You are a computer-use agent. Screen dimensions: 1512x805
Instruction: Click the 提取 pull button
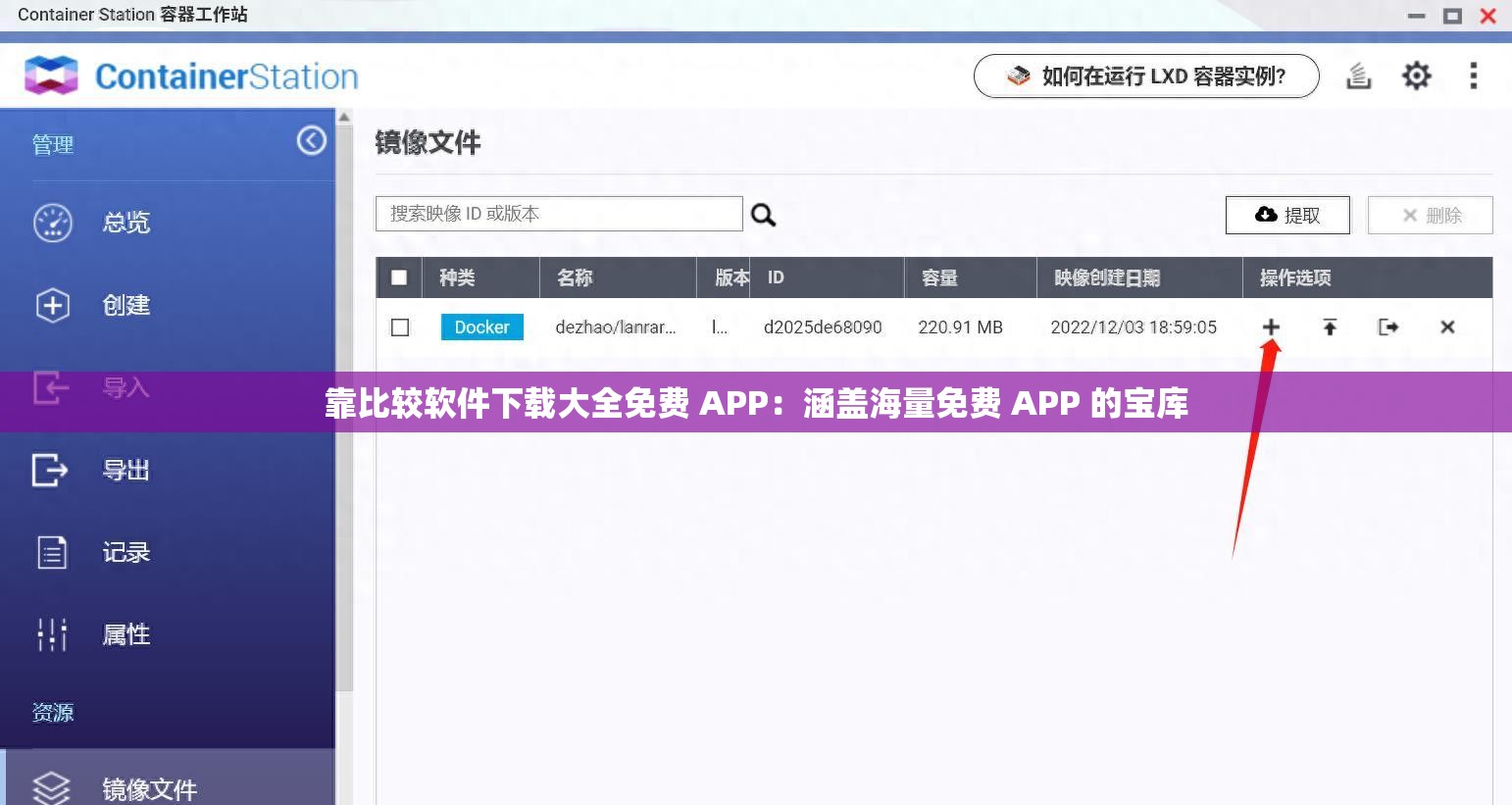tap(1287, 215)
